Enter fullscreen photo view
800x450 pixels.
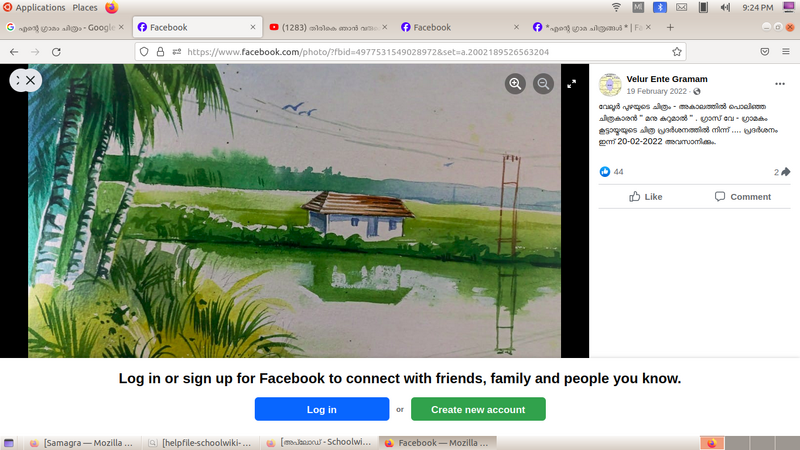571,84
